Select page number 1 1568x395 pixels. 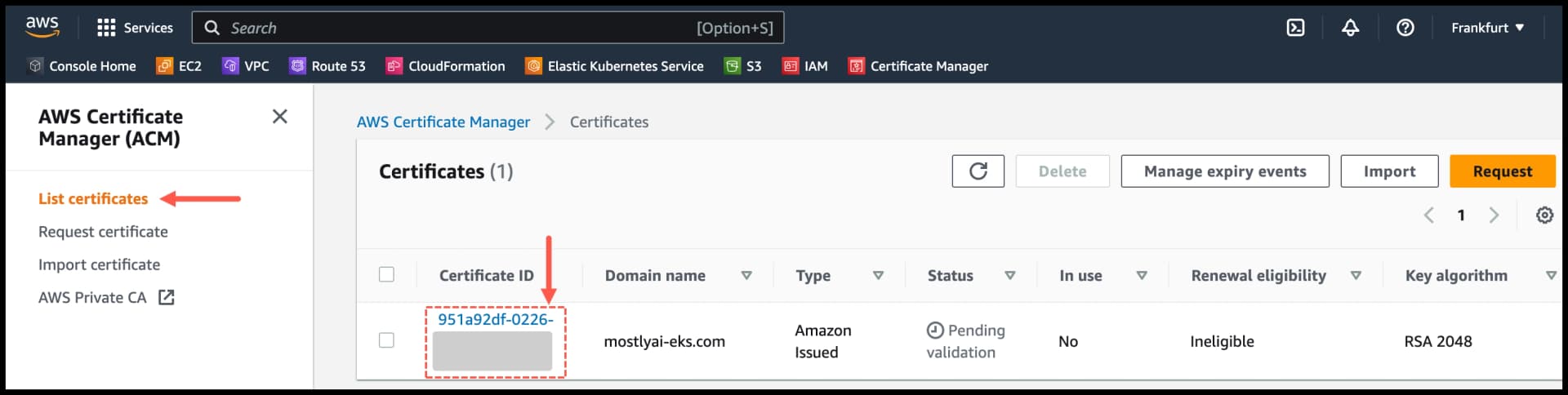tap(1461, 215)
